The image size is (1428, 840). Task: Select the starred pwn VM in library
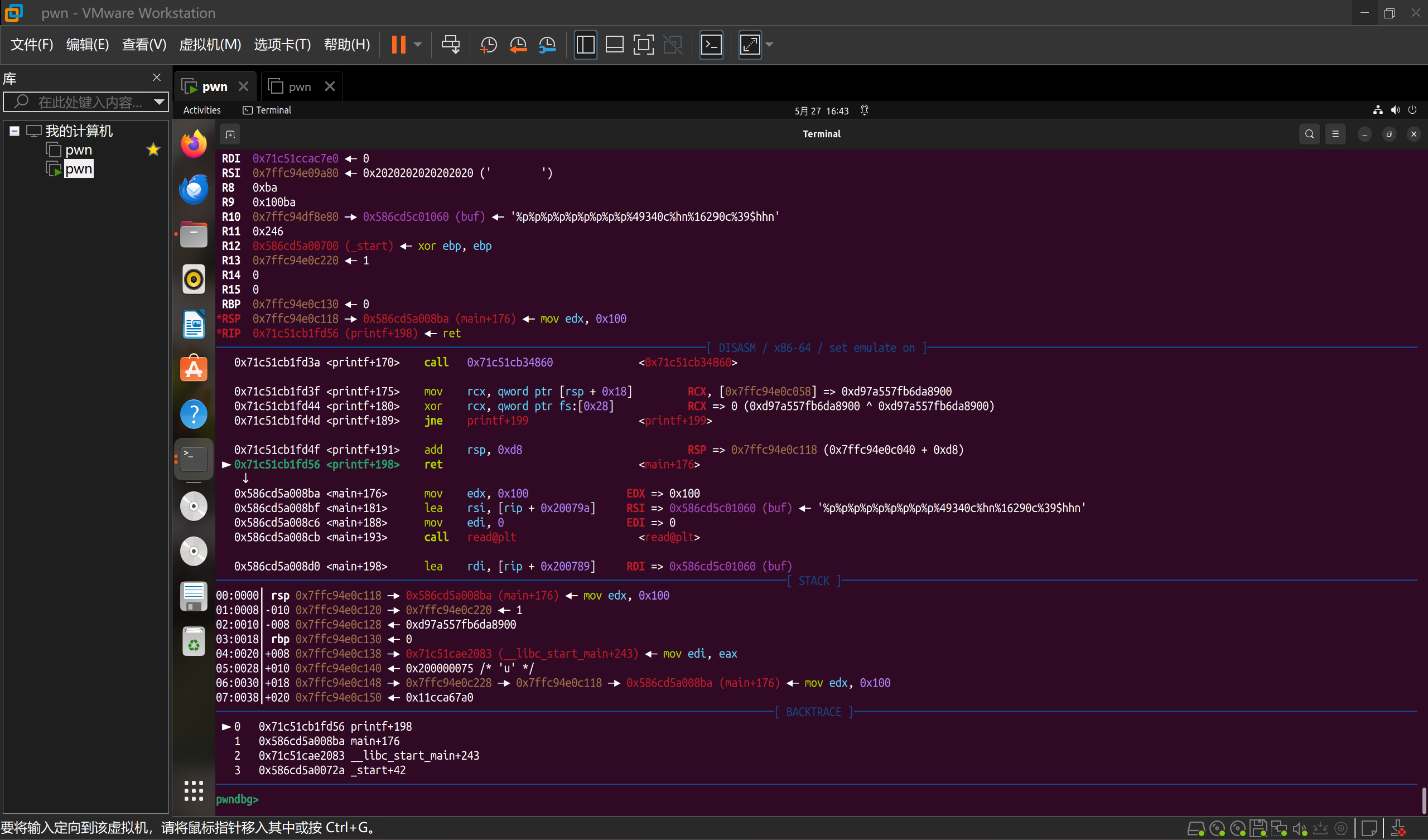point(78,149)
